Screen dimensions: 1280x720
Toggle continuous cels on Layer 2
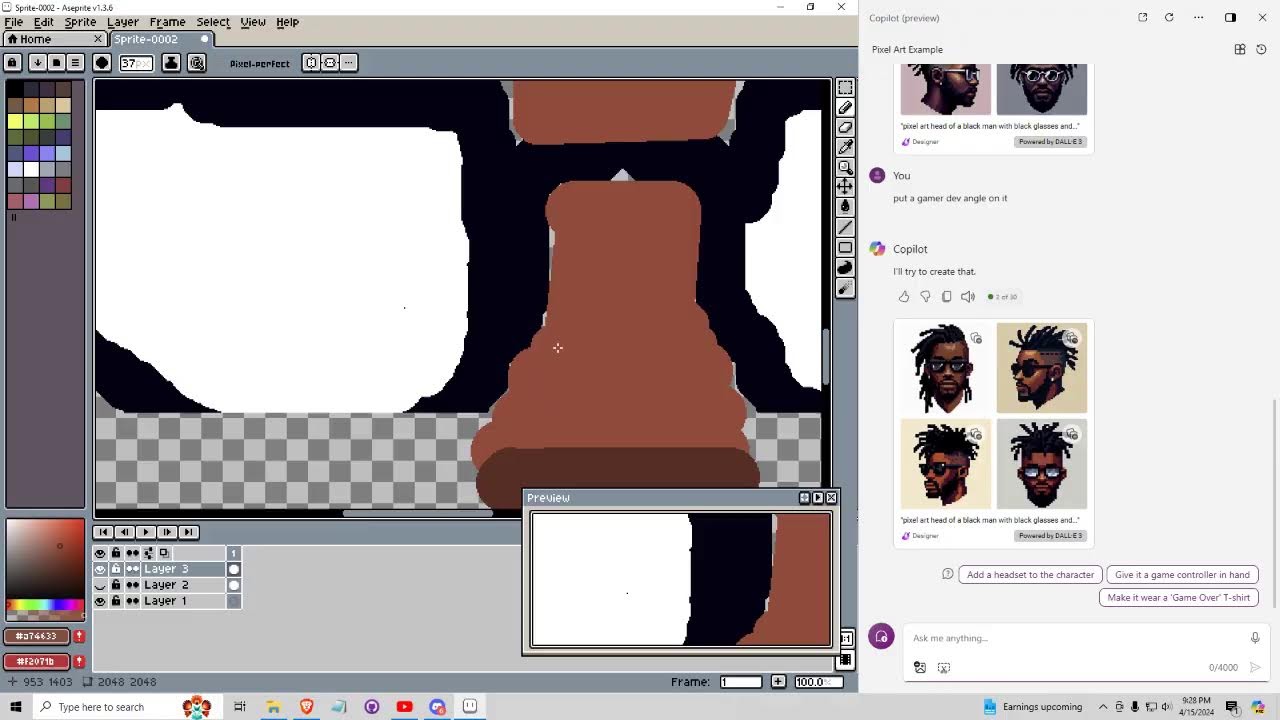(132, 585)
